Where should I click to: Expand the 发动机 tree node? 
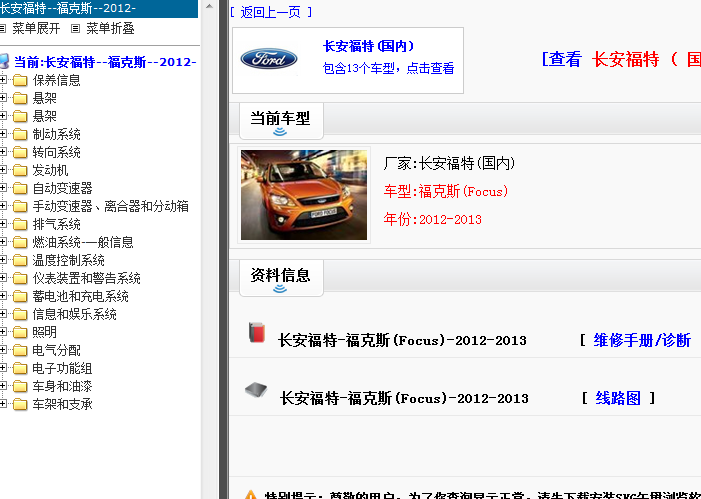(3, 170)
